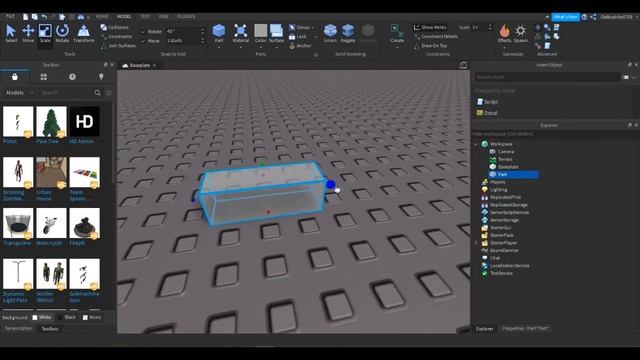640x360 pixels.
Task: Open dropdown arrow under Effects
Action: tap(504, 47)
